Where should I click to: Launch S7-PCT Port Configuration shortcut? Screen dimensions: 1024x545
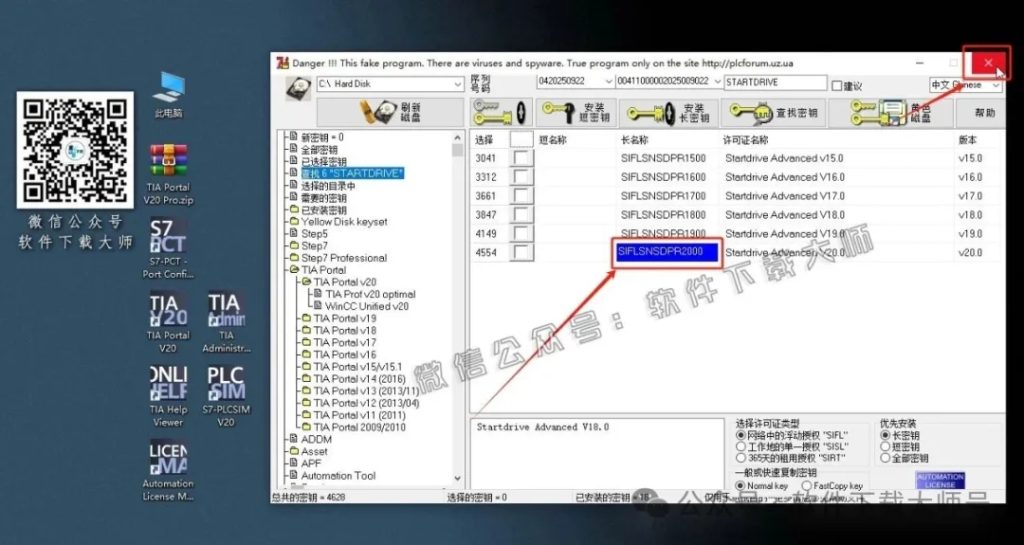pyautogui.click(x=168, y=248)
